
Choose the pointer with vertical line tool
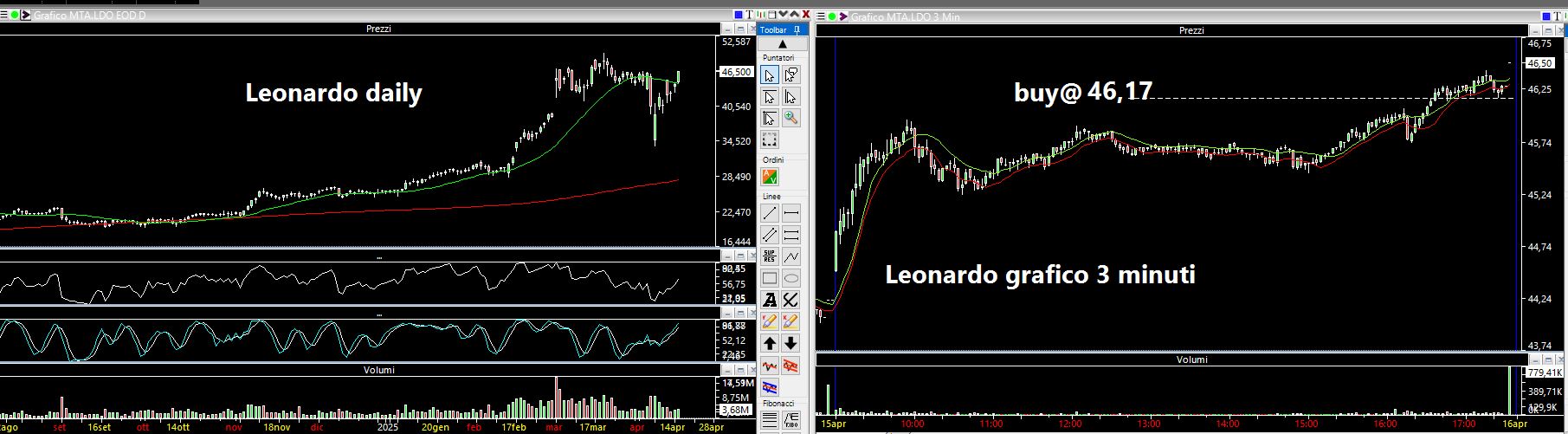(790, 97)
